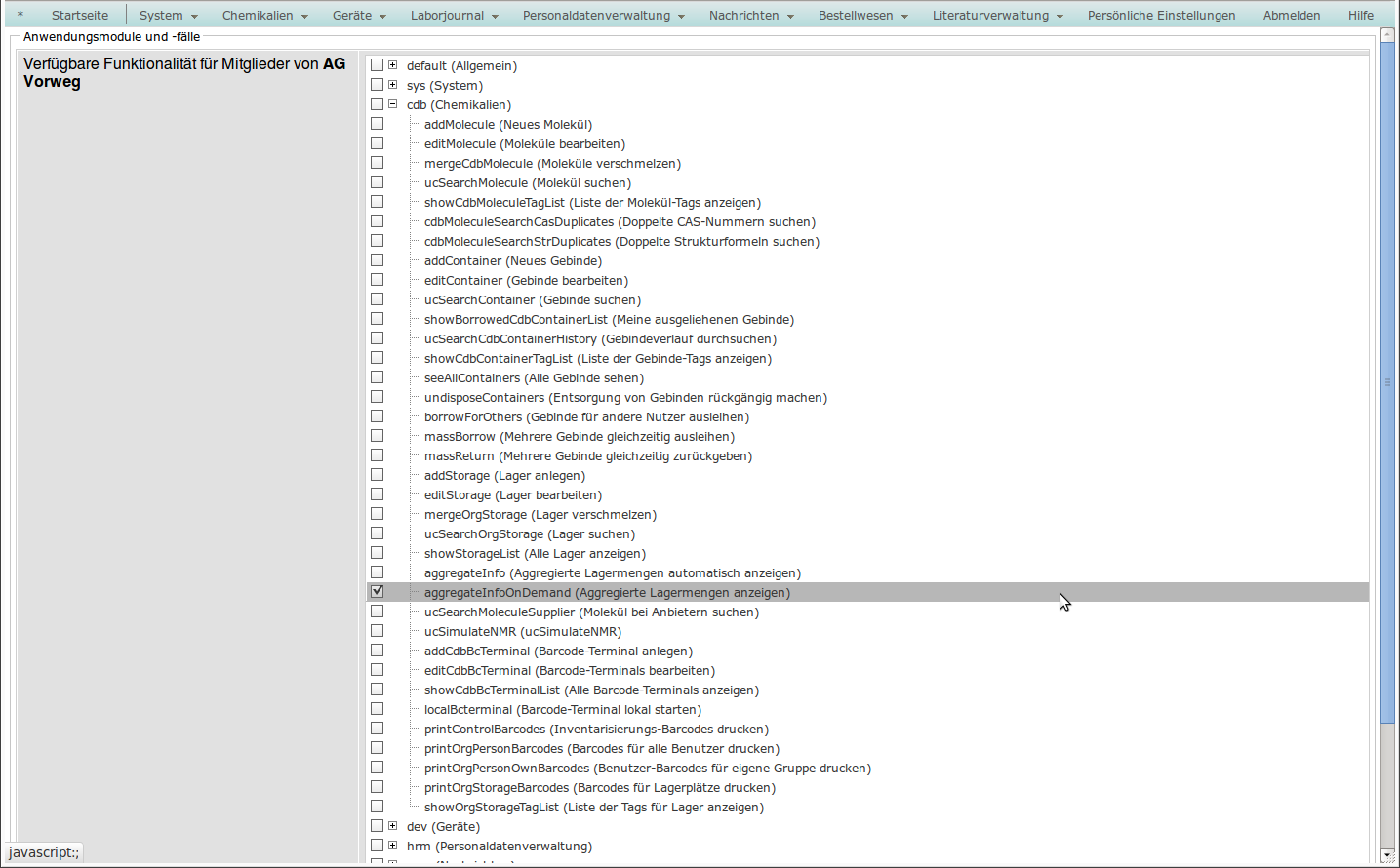This screenshot has height=868, width=1400.
Task: Go to Startseite
Action: point(80,16)
